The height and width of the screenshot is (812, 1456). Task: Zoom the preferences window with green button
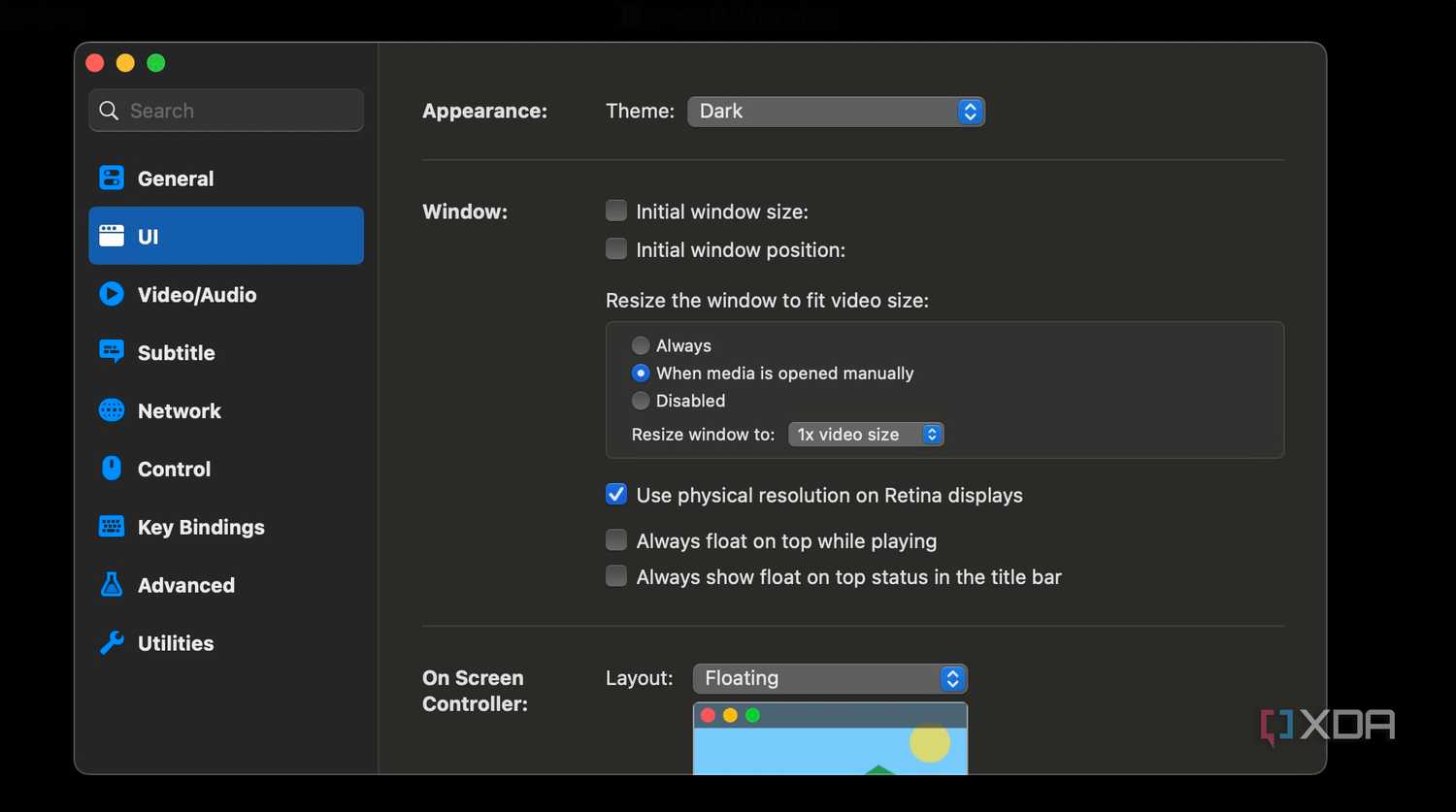tap(155, 63)
